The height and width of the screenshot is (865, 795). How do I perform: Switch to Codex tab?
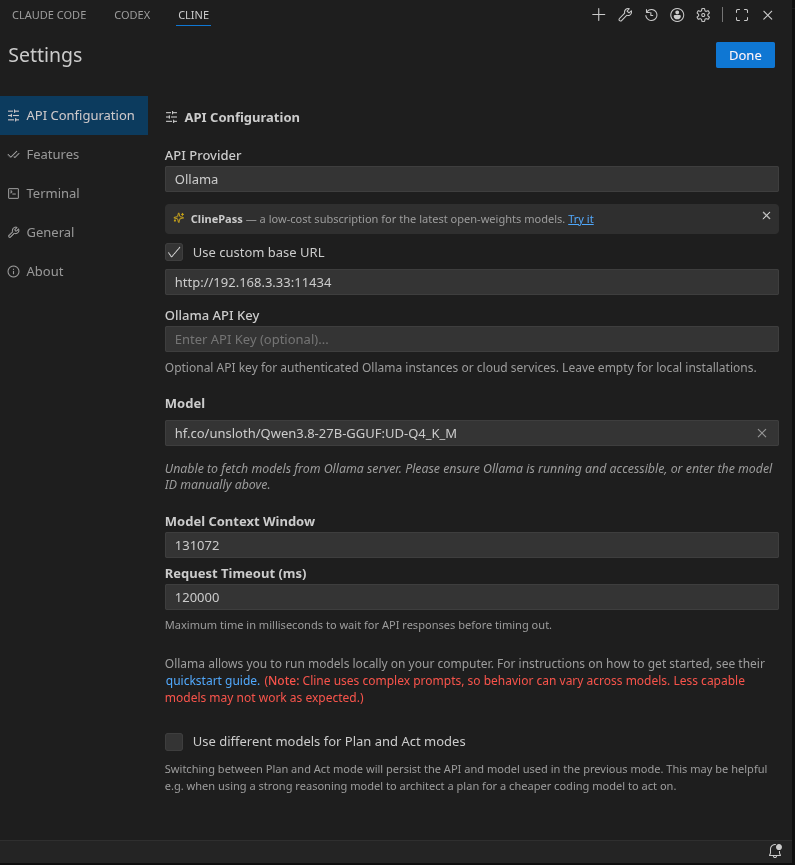(132, 15)
